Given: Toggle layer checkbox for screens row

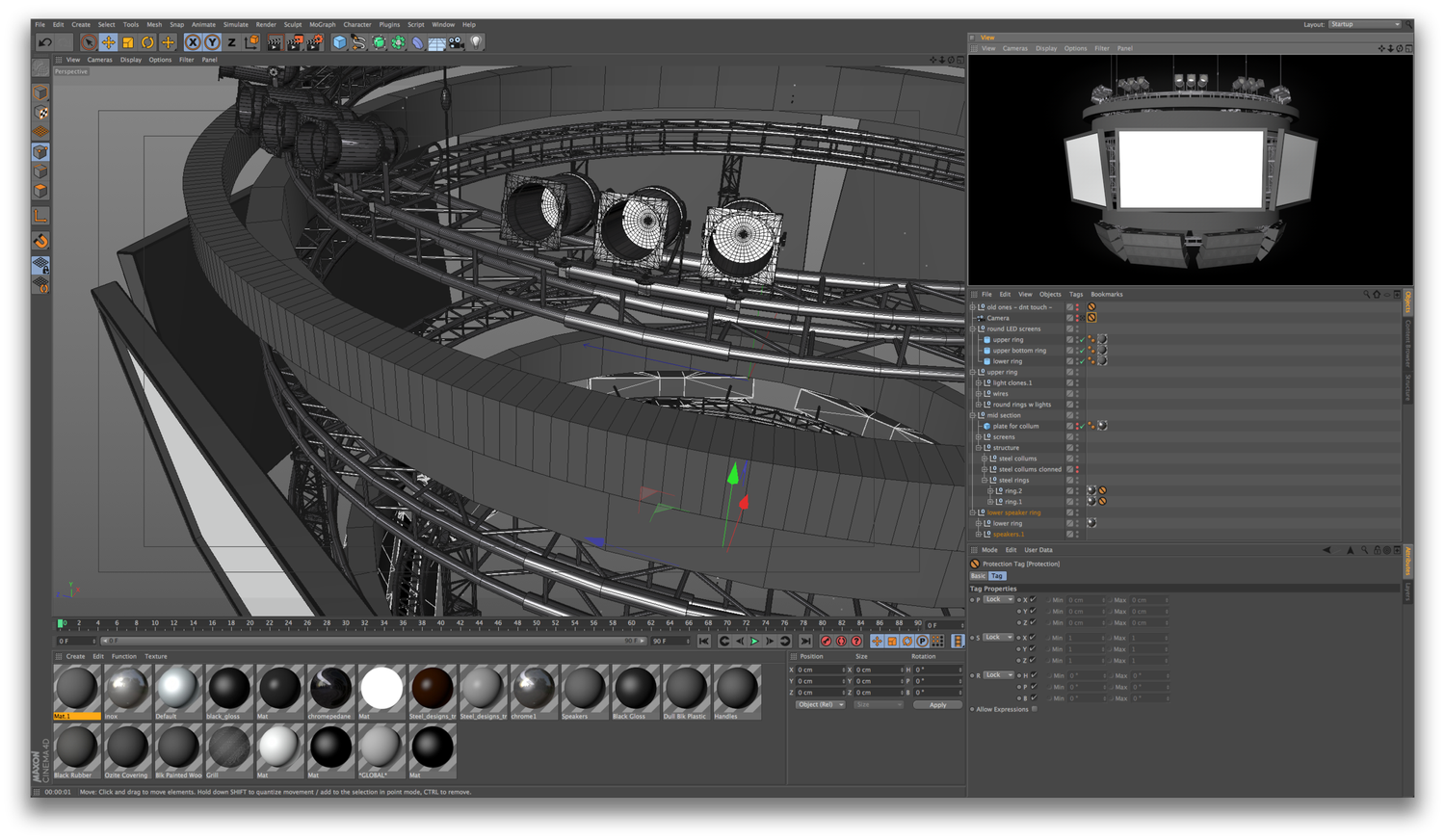Looking at the screenshot, I should (1069, 436).
